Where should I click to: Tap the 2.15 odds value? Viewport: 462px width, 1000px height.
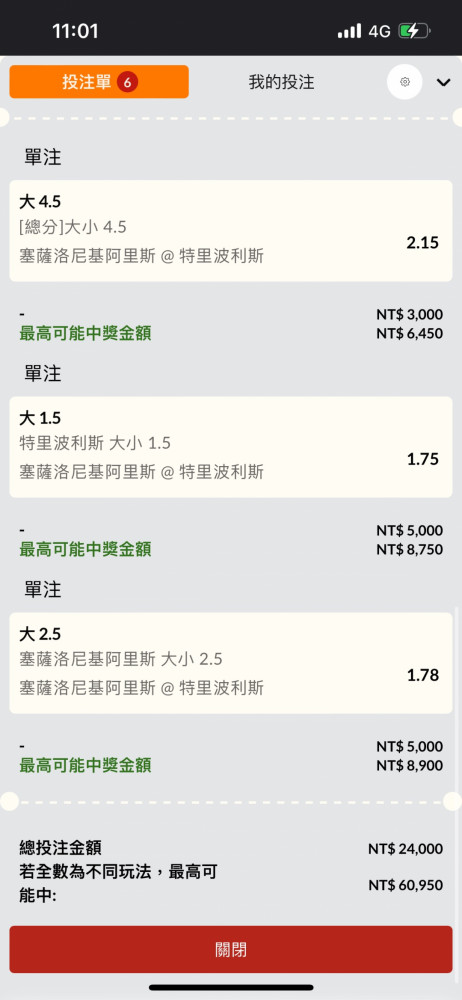tap(422, 242)
